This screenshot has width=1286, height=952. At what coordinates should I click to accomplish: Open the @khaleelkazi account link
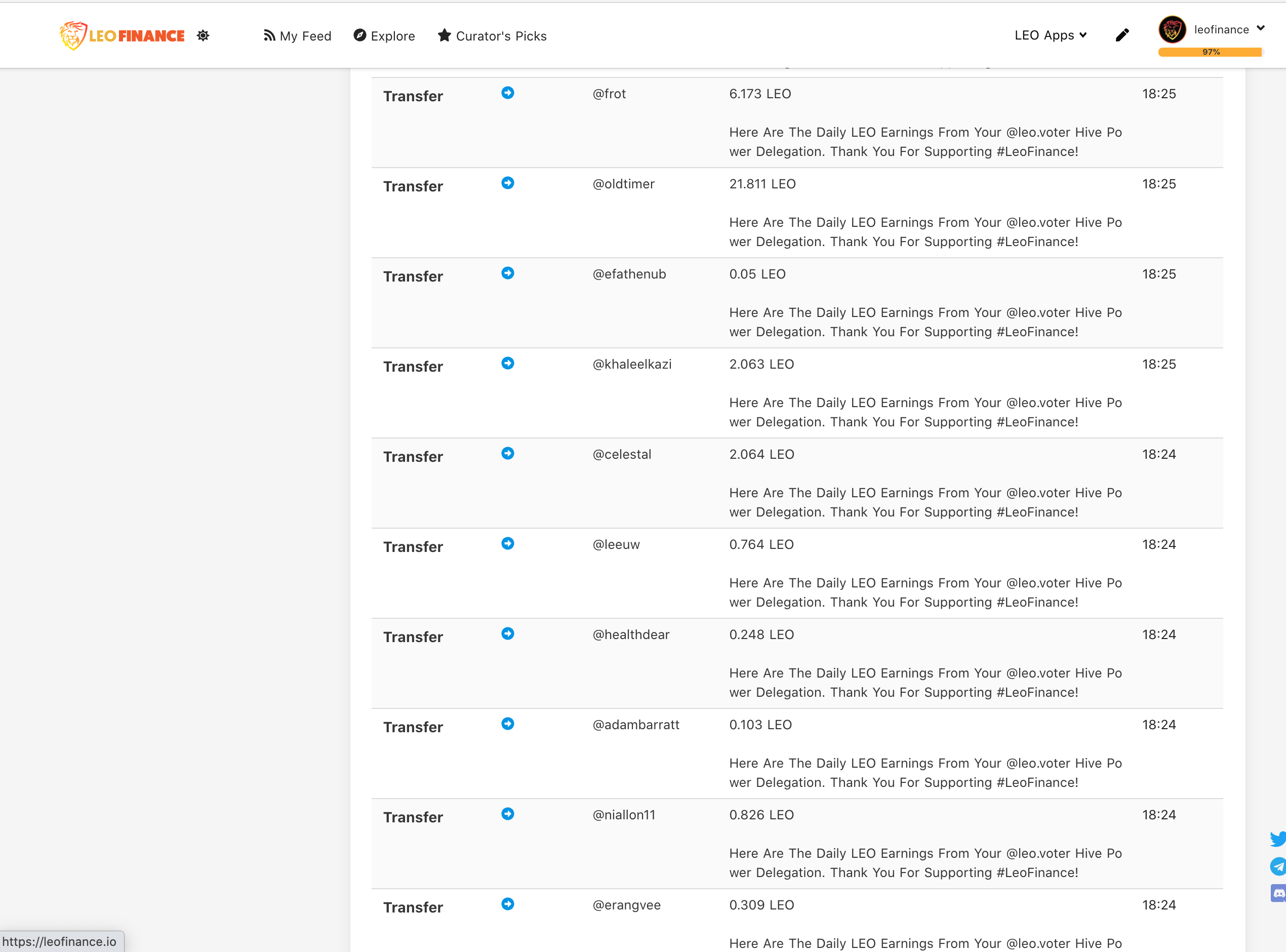point(632,364)
